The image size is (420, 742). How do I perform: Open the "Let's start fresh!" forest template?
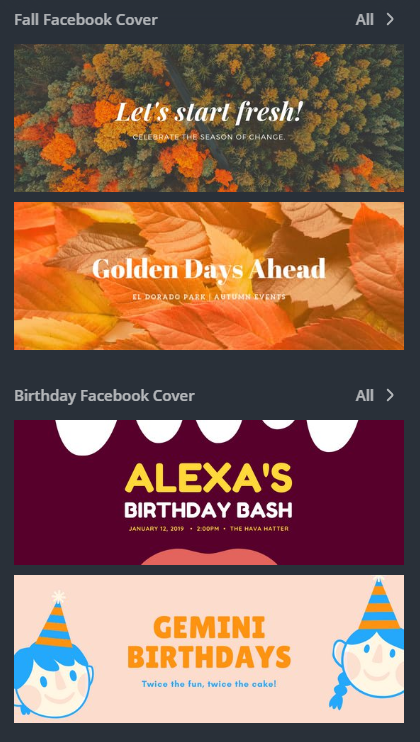(209, 118)
